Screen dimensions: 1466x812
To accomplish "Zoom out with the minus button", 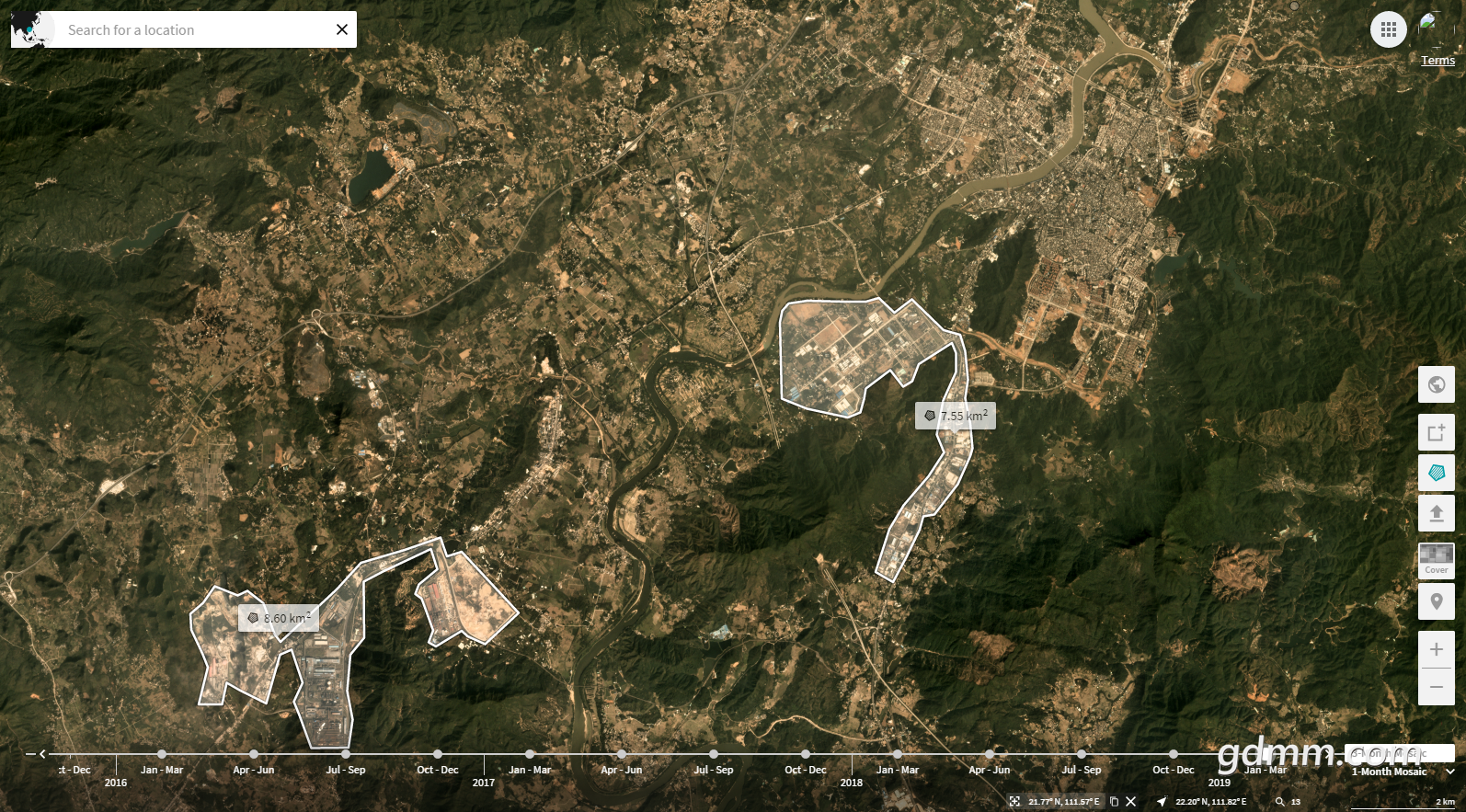I will [1437, 687].
